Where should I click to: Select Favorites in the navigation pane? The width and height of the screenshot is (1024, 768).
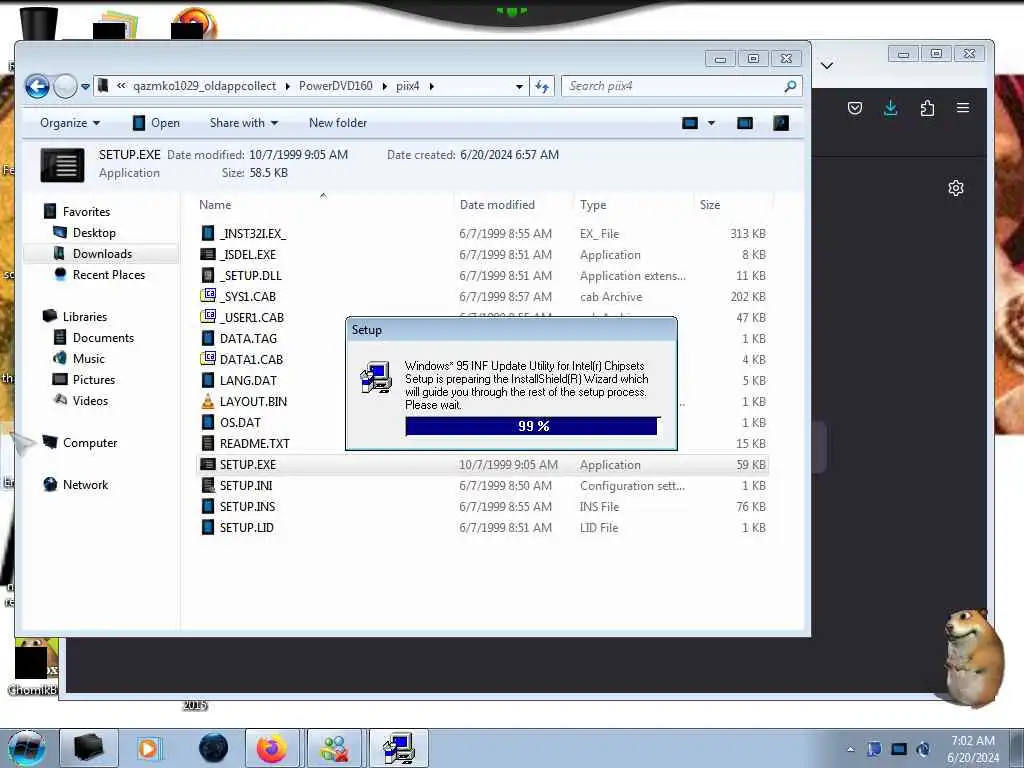click(x=86, y=212)
